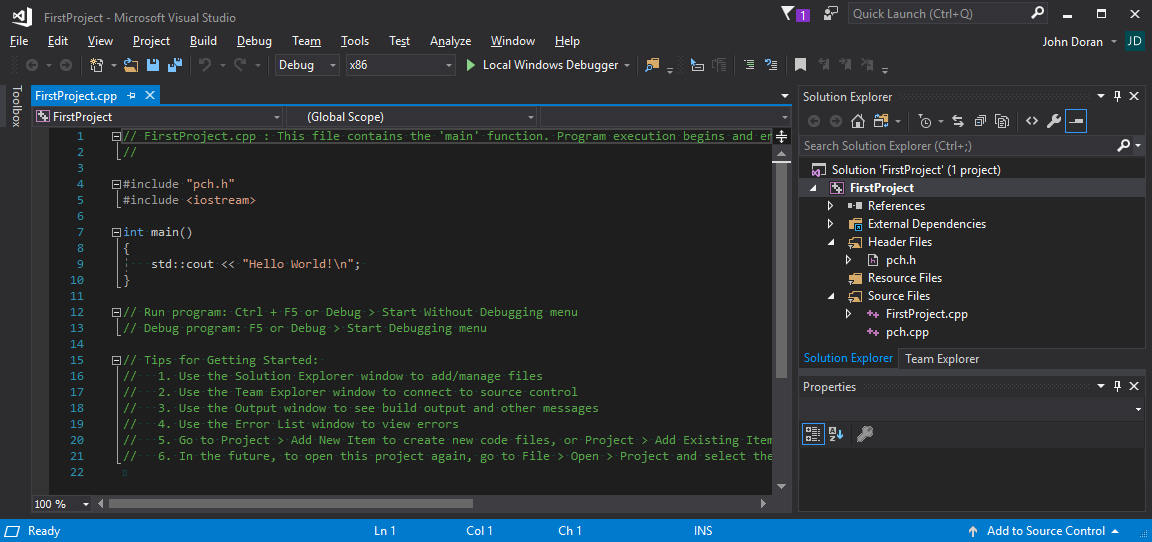The image size is (1152, 542).
Task: Select the FirstProject.cpp editor tab
Action: click(76, 95)
